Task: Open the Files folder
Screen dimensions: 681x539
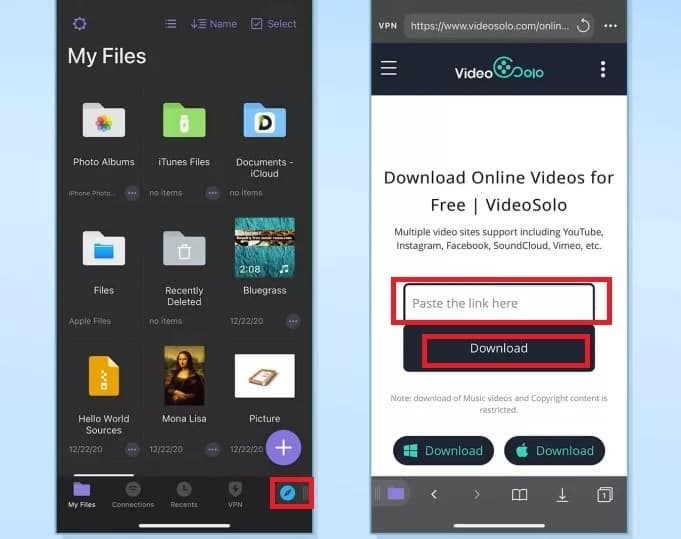Action: (x=104, y=248)
